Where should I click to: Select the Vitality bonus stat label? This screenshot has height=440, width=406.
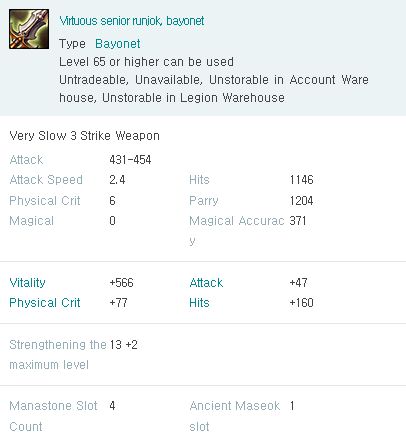click(x=27, y=283)
